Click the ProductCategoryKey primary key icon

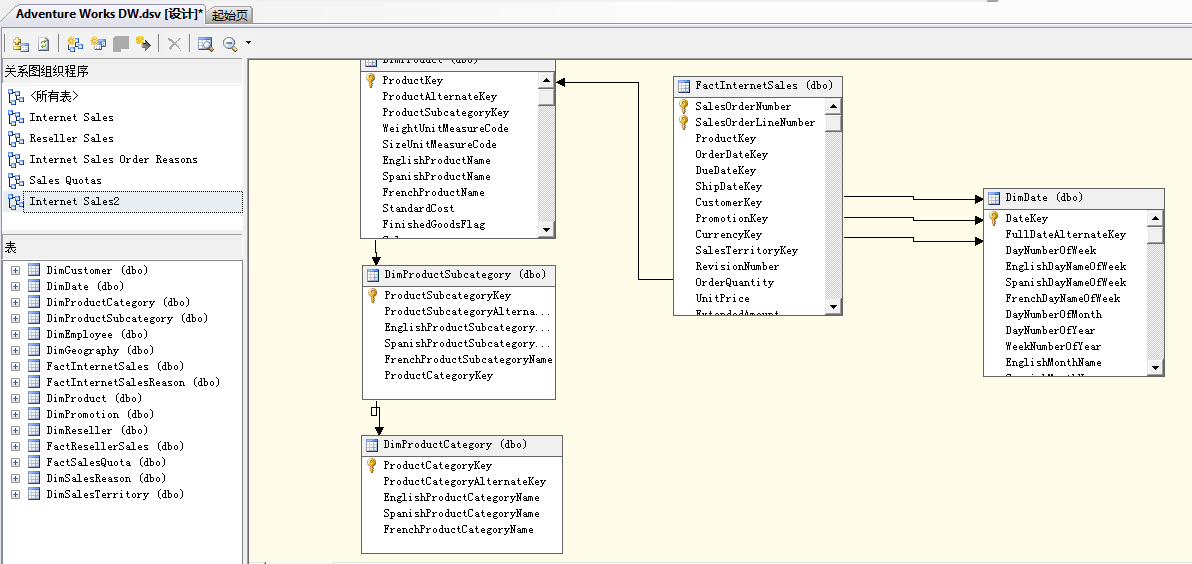pos(372,465)
